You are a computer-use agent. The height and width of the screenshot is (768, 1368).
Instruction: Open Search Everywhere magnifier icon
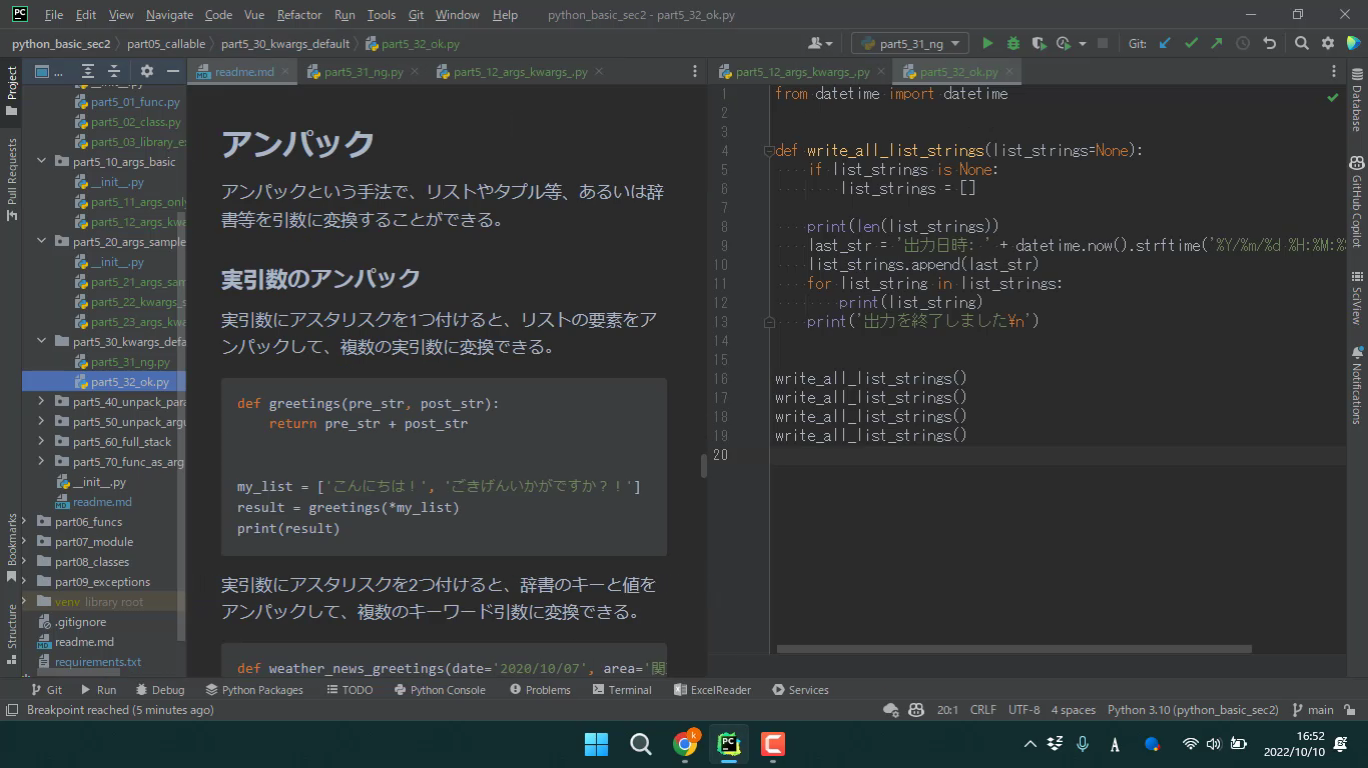(1301, 43)
